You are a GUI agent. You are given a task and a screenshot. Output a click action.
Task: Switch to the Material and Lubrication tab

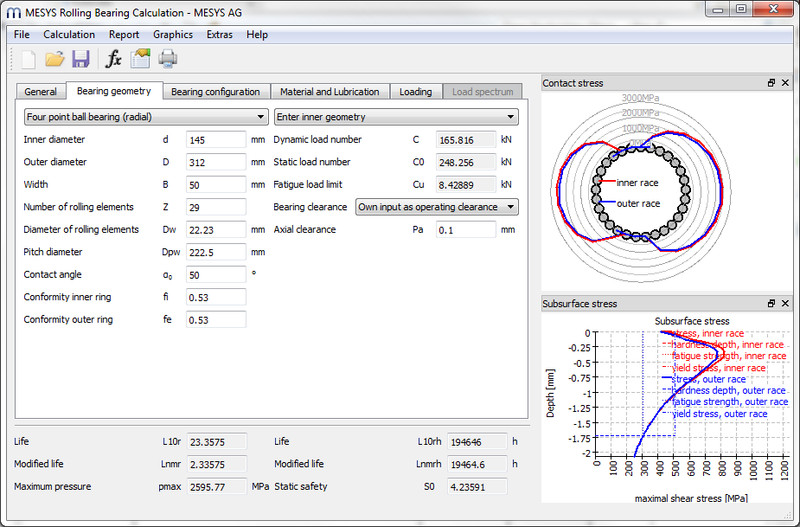[x=329, y=92]
